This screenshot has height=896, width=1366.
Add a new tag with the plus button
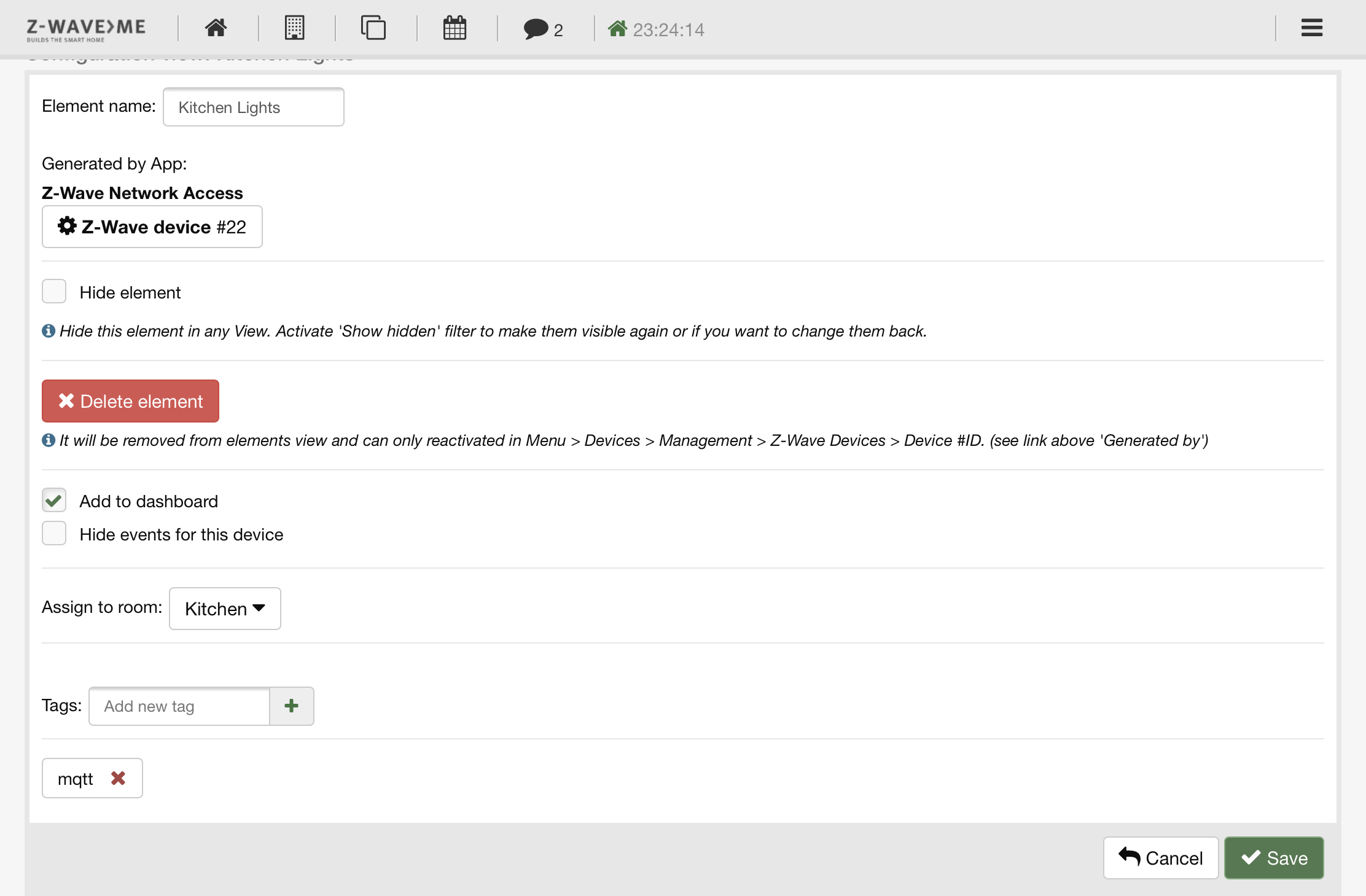[x=291, y=706]
